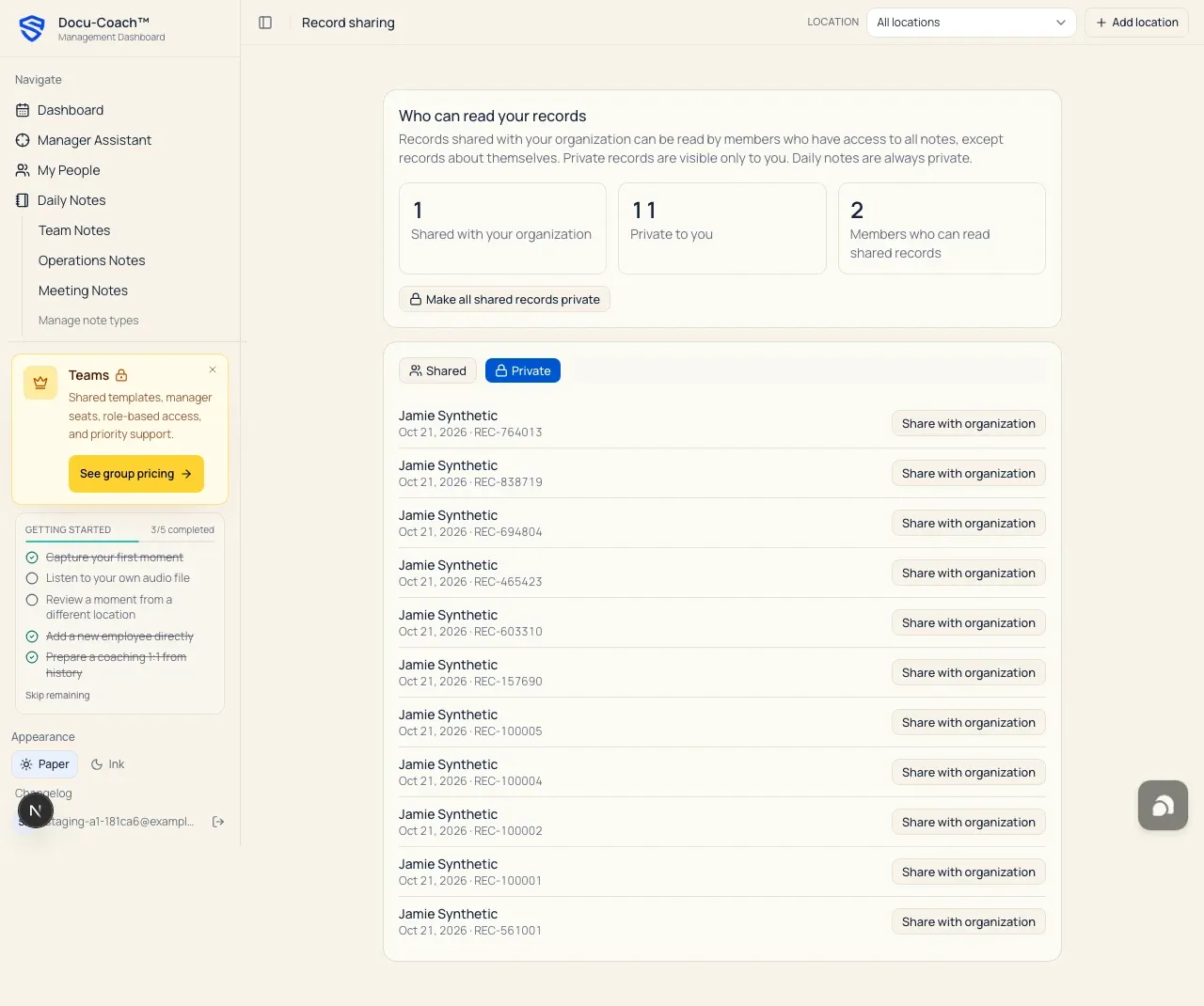Click See group pricing button
Screen dimensions: 1204x1006
(136, 474)
